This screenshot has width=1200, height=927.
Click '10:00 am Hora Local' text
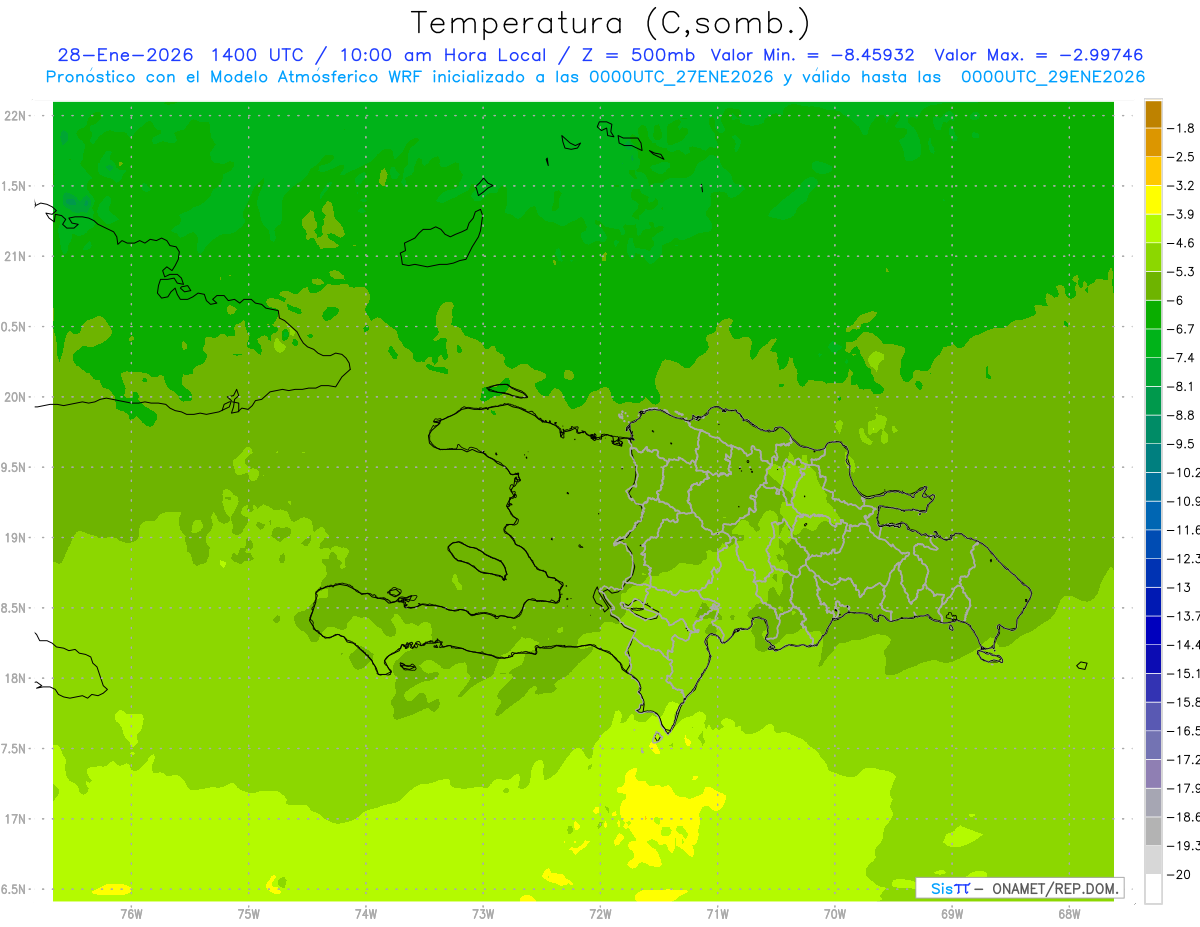(x=442, y=55)
